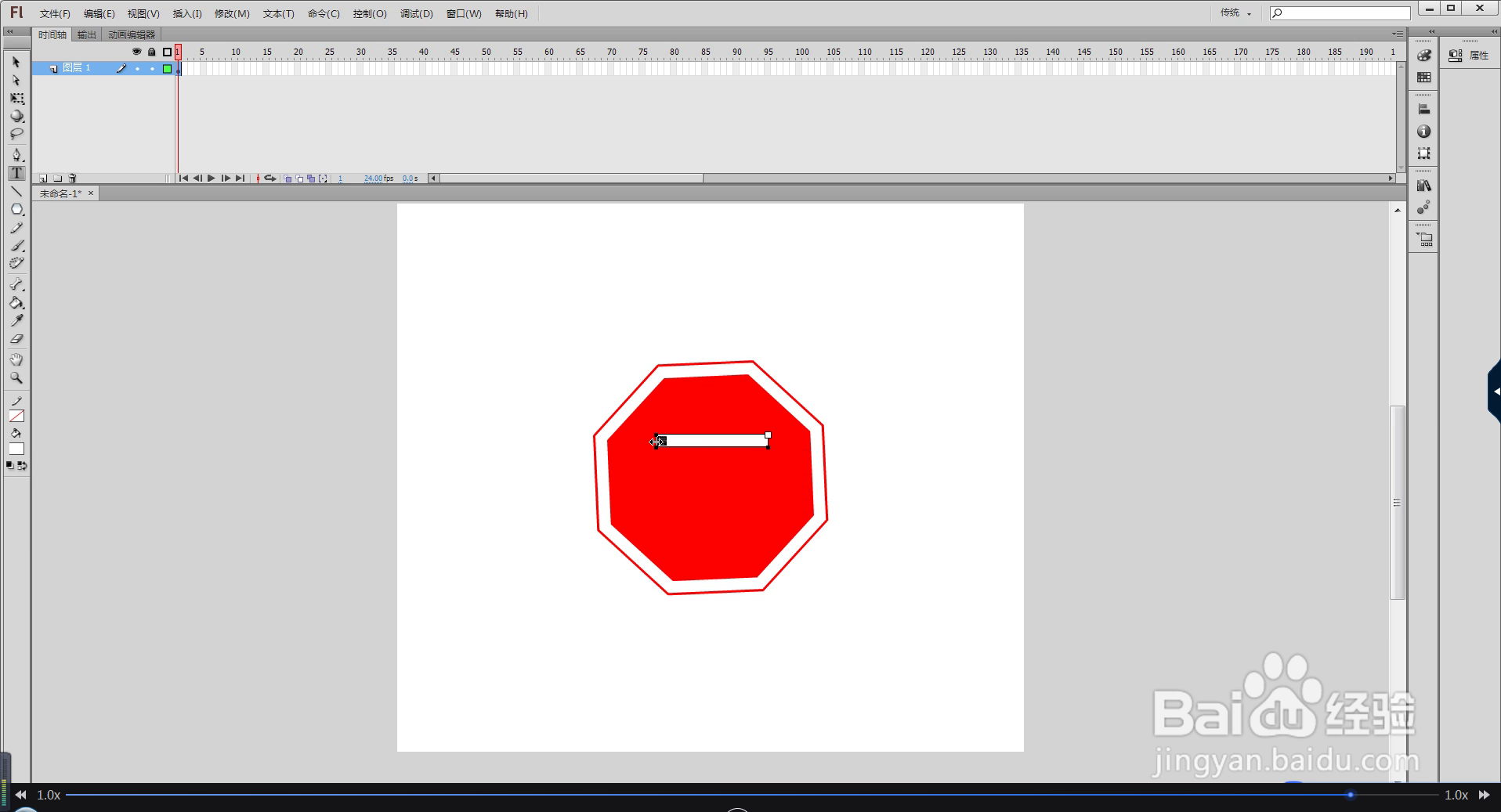Activate the Text tool
Viewport: 1501px width, 812px height.
[16, 173]
